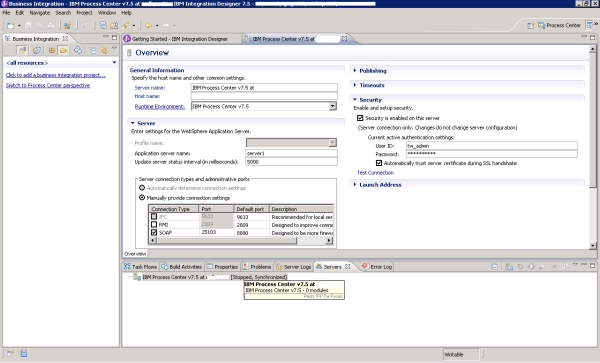Click the blue hexagon icon in Business Integration toolbar
The image size is (600, 363).
(x=78, y=50)
